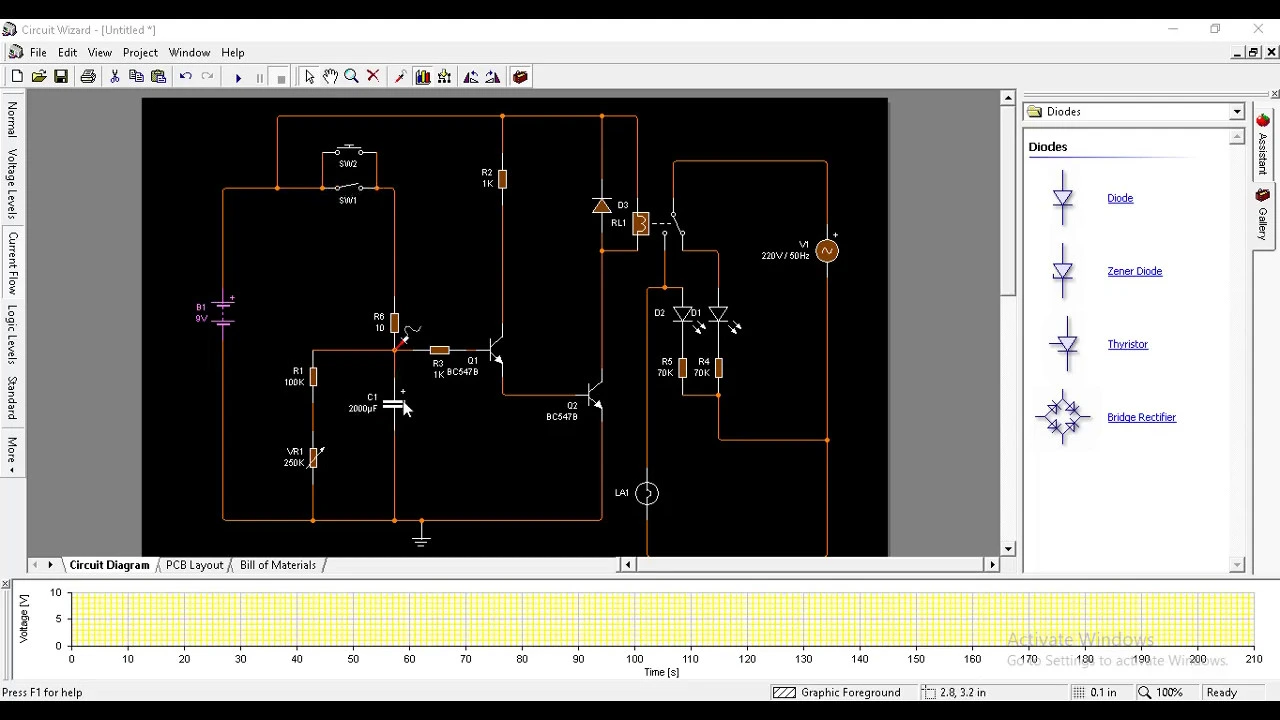The height and width of the screenshot is (720, 1280).
Task: Open the Diodes gallery category dropdown
Action: (1236, 112)
